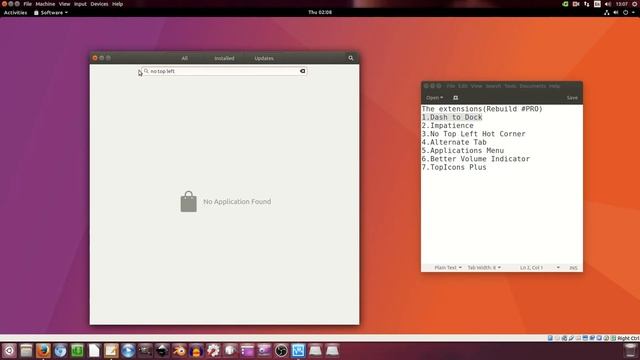Click the line '6.Better Volume Indicator'

[476, 159]
